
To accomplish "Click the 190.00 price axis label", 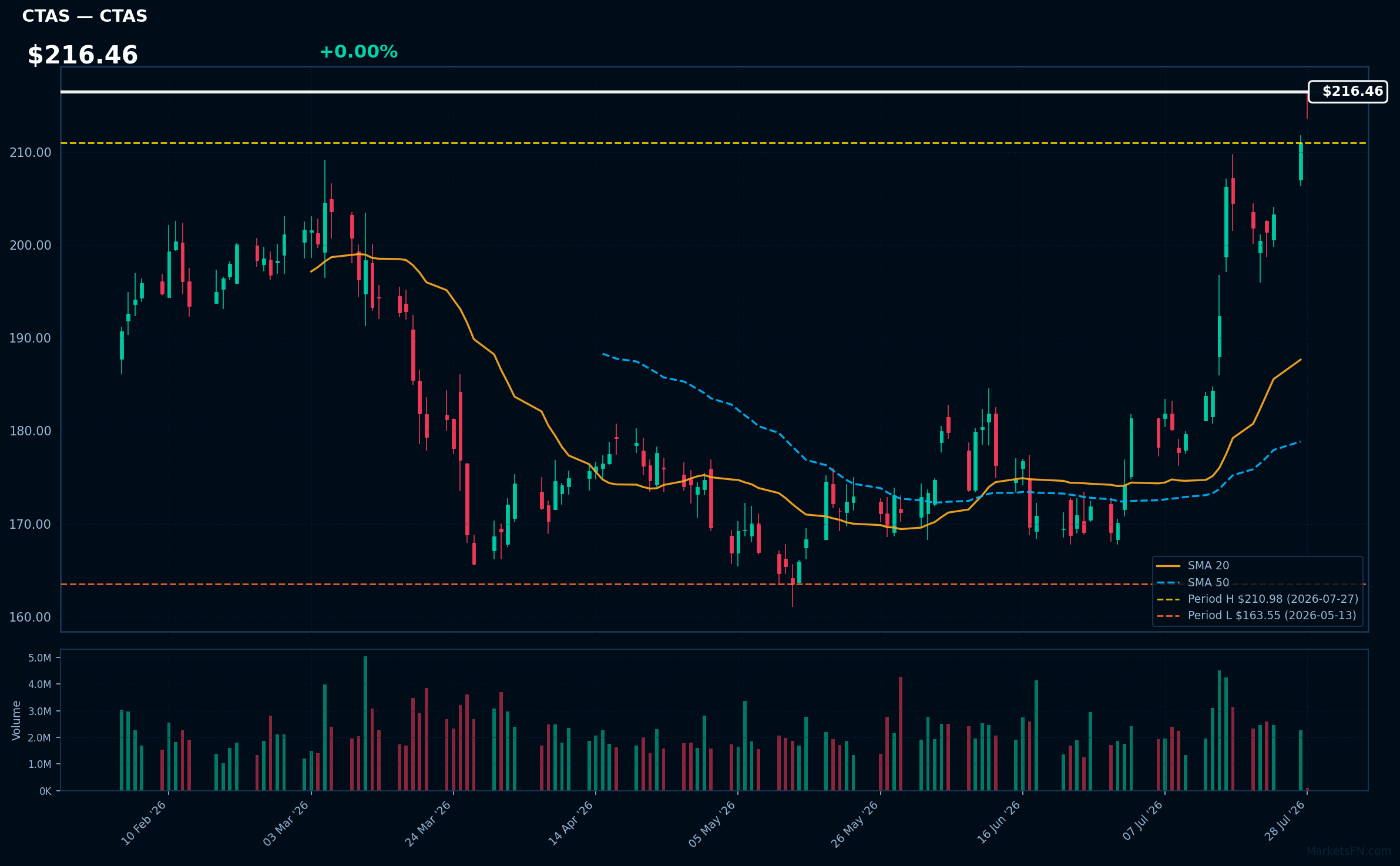I will tap(31, 338).
